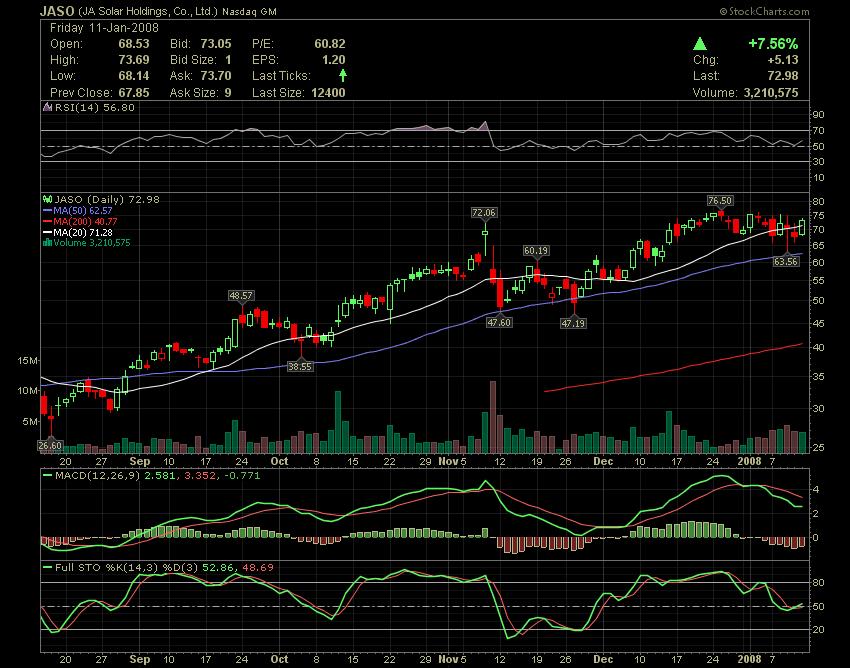Click the MA(200) 40.77 legend text
Screen dimensions: 850x668
click(x=85, y=222)
